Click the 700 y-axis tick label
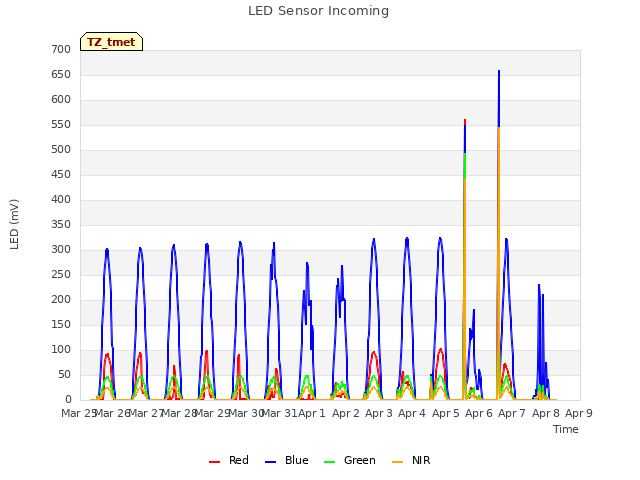 (61, 49)
